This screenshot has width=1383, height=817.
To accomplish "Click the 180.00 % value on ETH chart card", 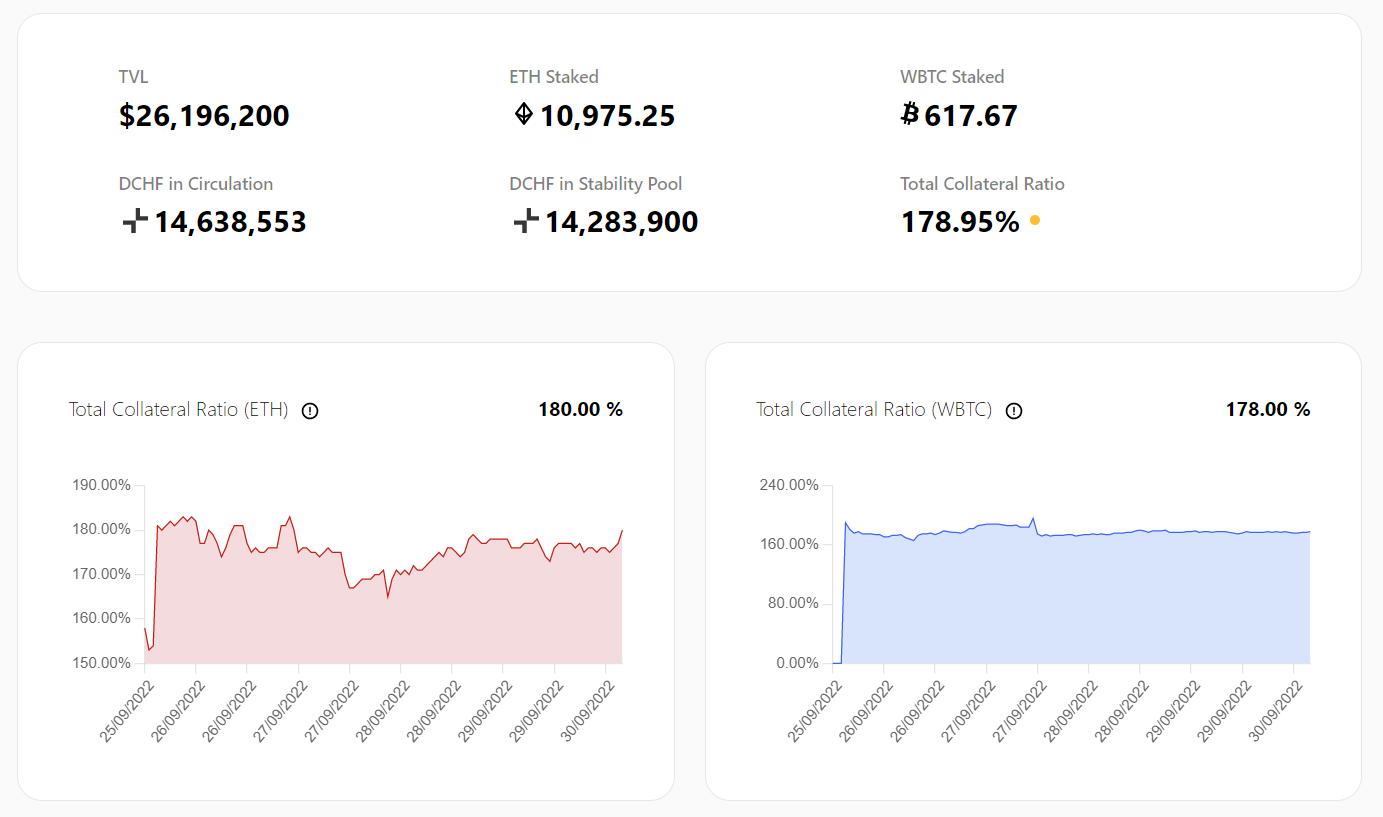I will pyautogui.click(x=580, y=409).
